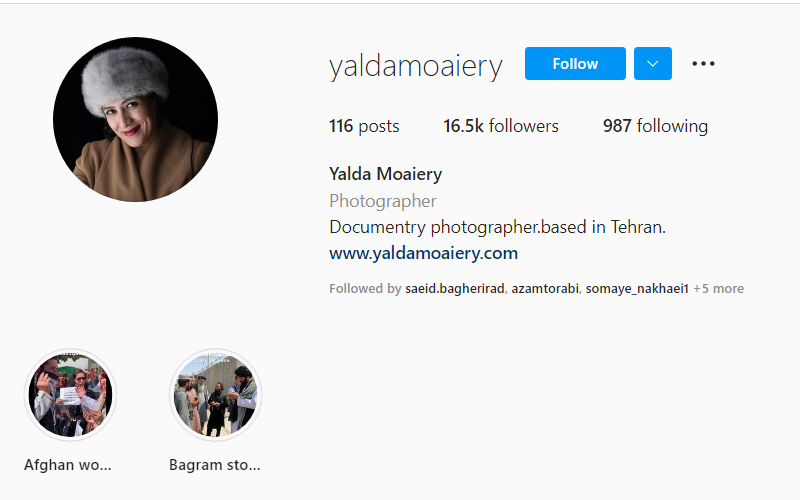800x500 pixels.
Task: Select the Afghan wo... highlight label
Action: 68,465
